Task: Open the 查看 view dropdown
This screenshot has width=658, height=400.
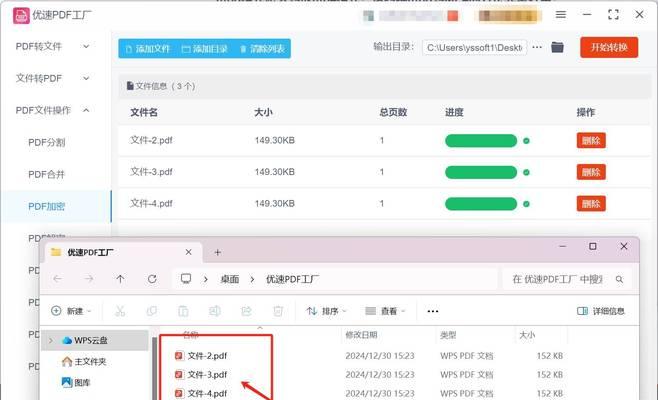Action: coord(385,311)
